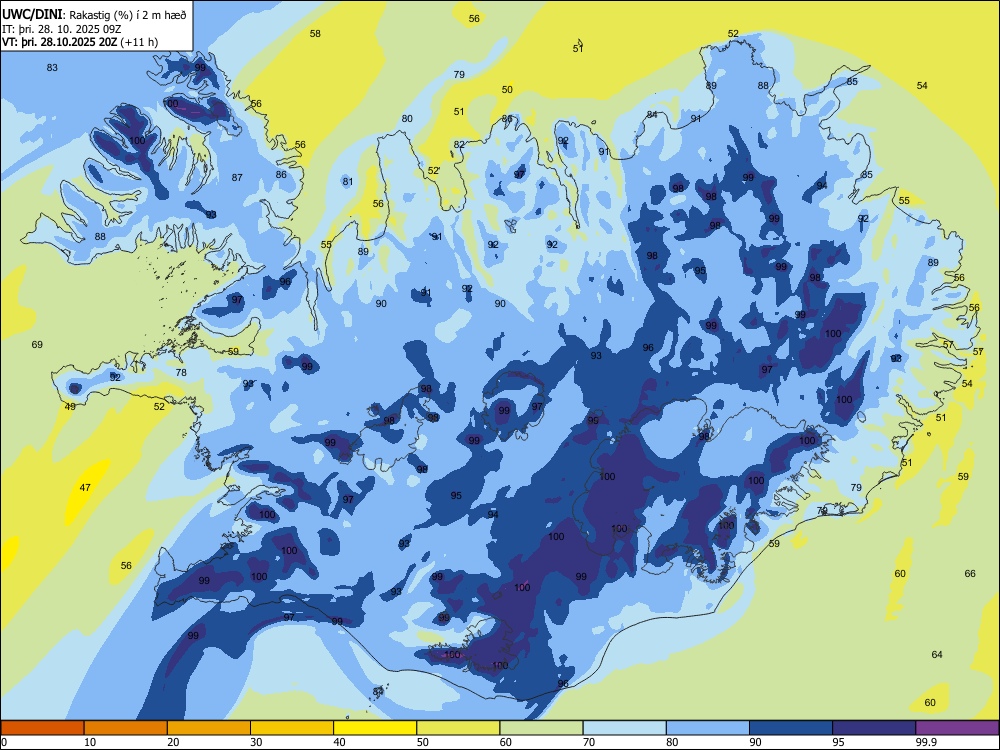The image size is (1000, 750).
Task: Click the '50' humidity value north of the coast
Action: click(507, 90)
